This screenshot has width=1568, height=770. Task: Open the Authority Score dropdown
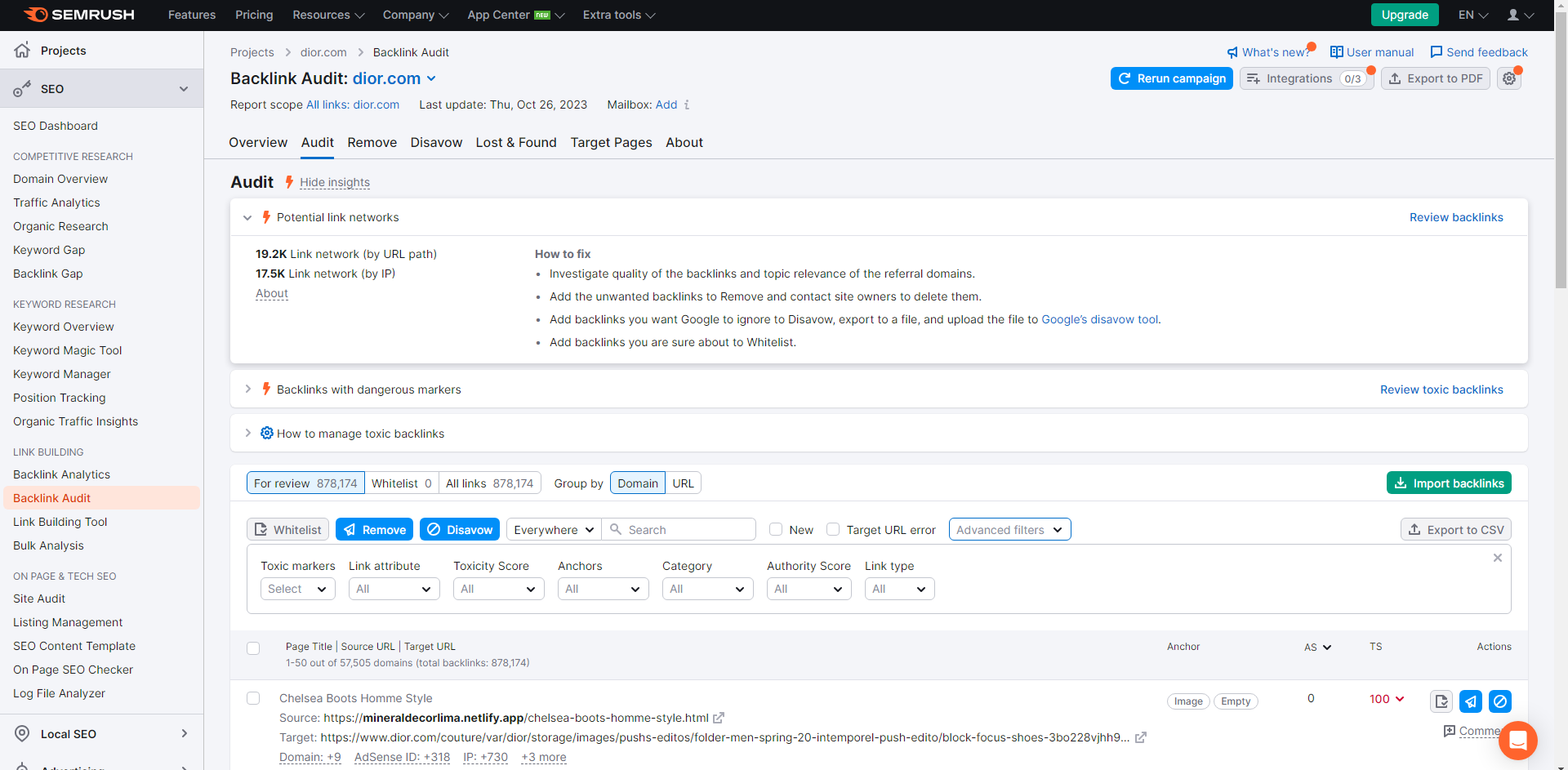(x=808, y=589)
